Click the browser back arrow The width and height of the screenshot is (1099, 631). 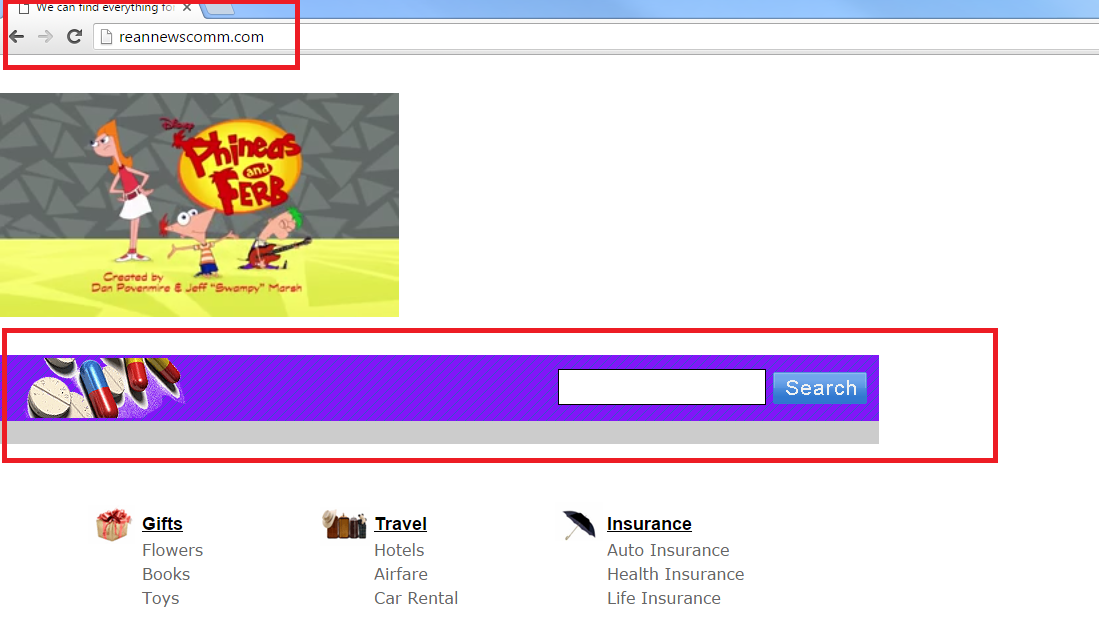point(16,36)
